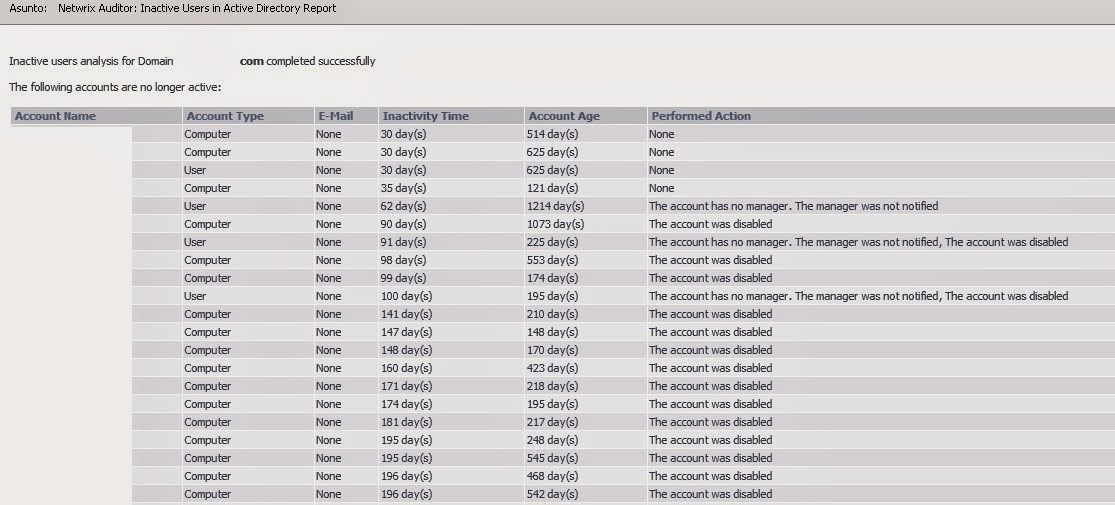Screen dimensions: 1115x505
Task: Select the 141 day(s) inactivity cell
Action: [406, 314]
